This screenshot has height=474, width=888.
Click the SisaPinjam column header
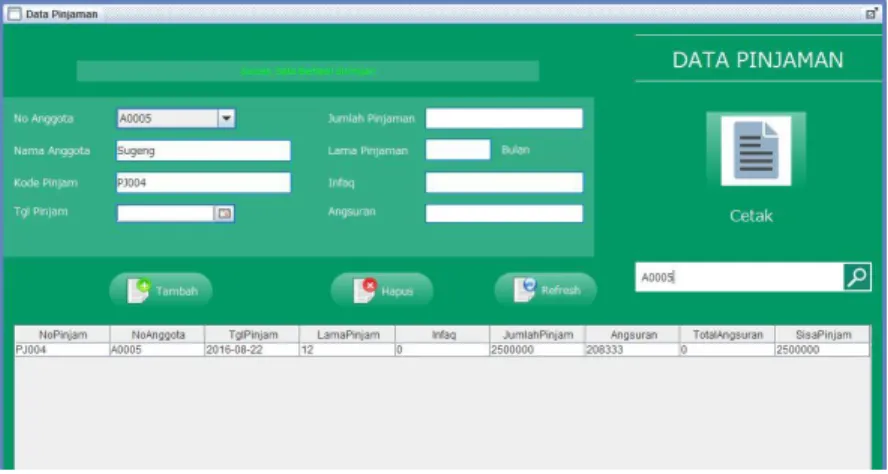(822, 335)
